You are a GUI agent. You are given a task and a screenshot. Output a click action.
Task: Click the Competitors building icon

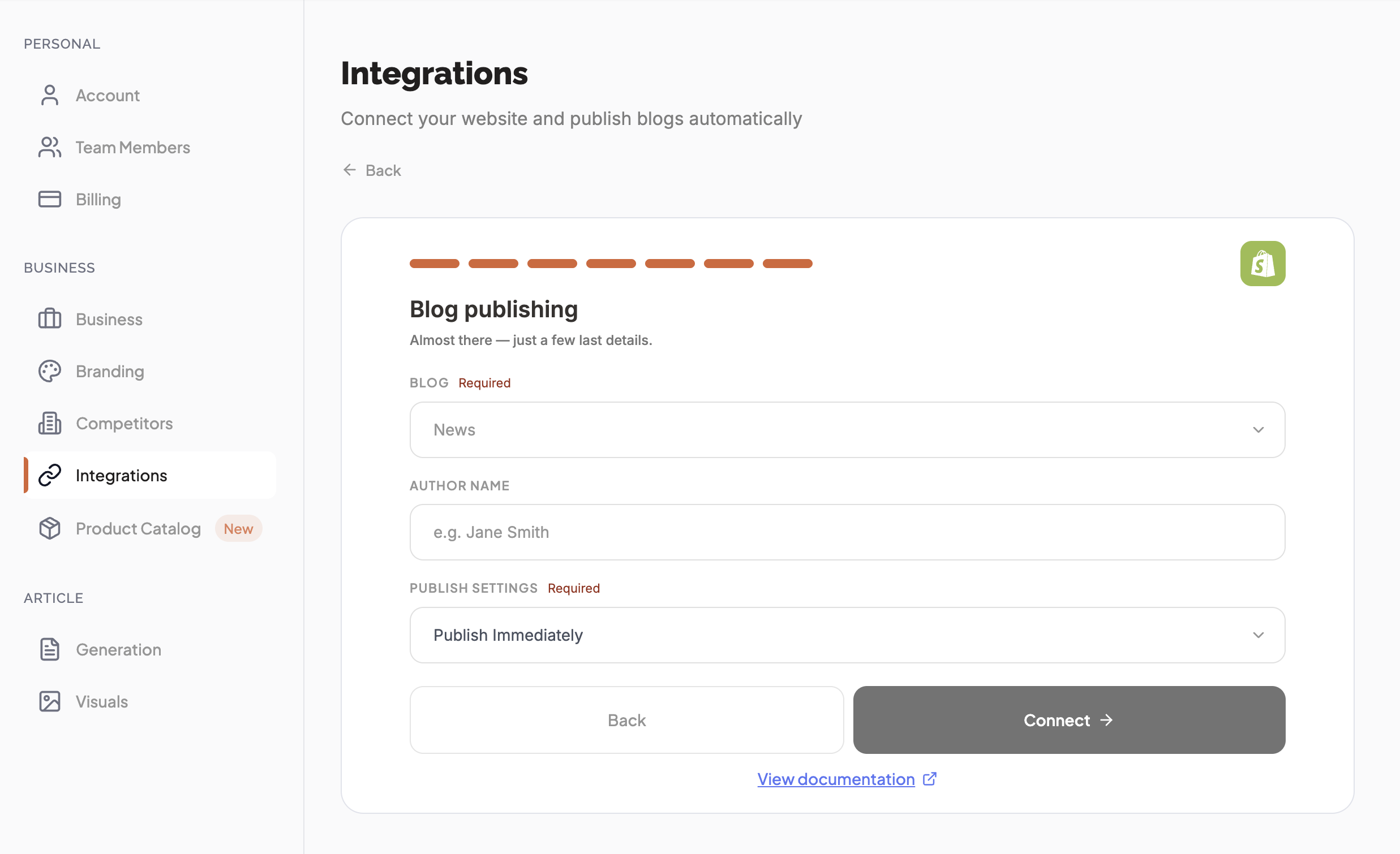[x=50, y=424]
